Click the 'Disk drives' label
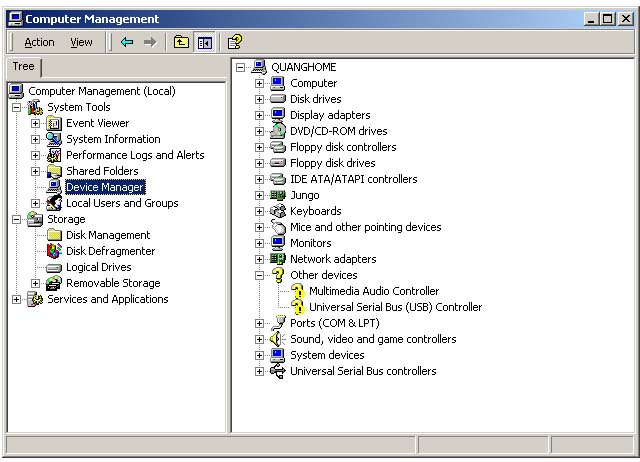Viewport: 640px width, 462px height. 316,99
